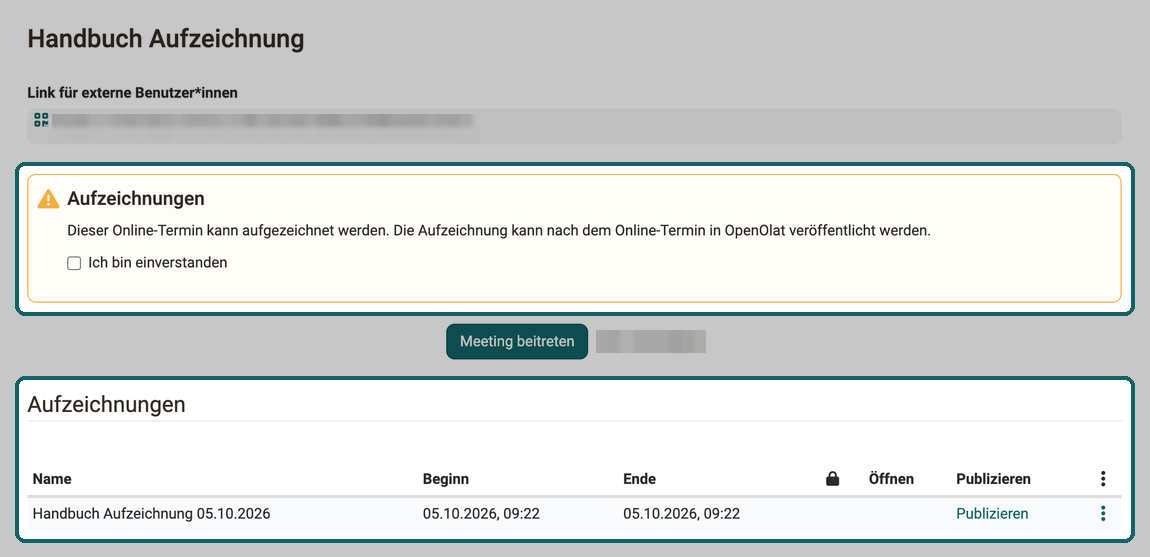Click the Aufzeichnungen section heading above the table

pos(106,404)
